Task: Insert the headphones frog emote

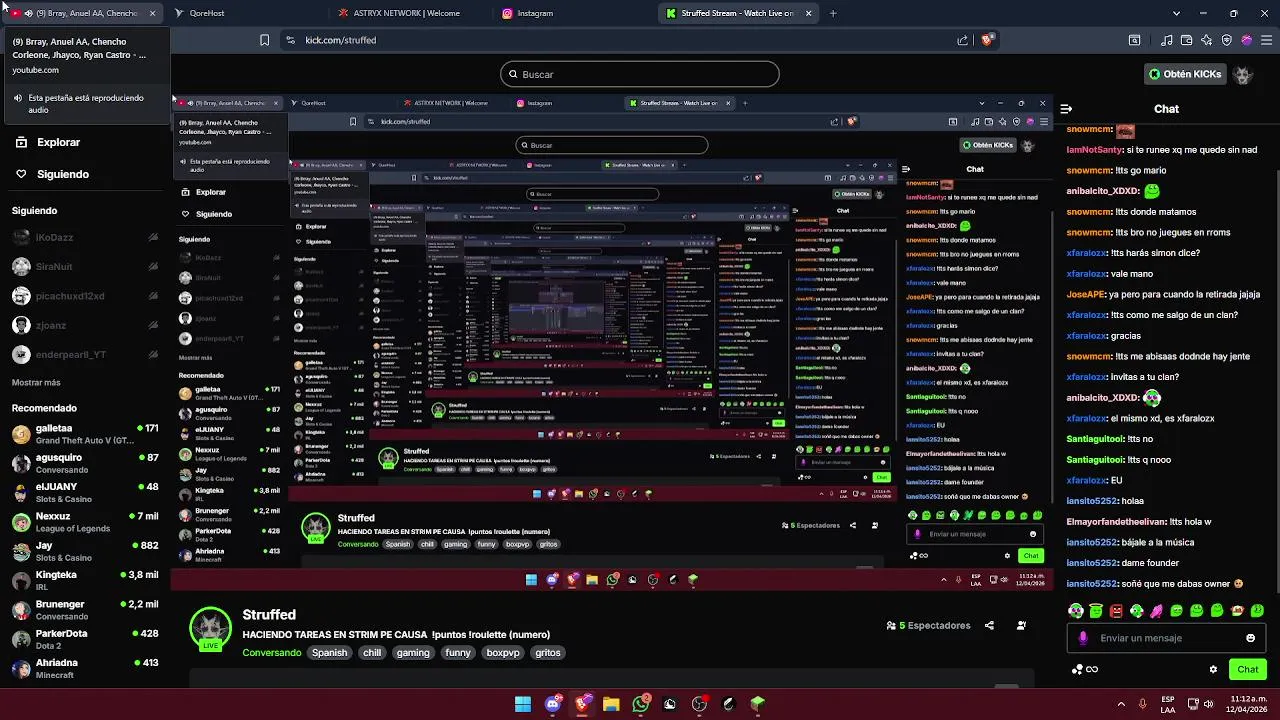Action: pos(1076,610)
